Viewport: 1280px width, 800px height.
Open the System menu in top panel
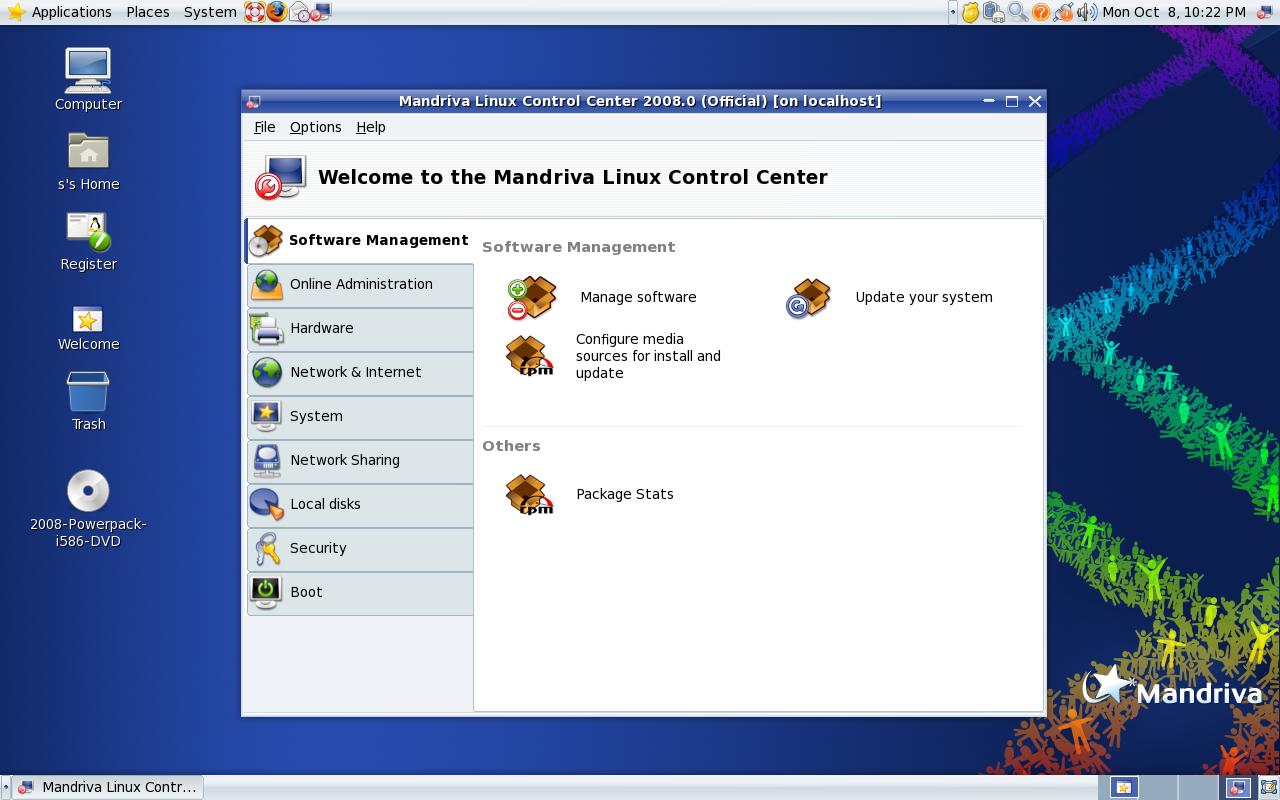click(x=210, y=12)
